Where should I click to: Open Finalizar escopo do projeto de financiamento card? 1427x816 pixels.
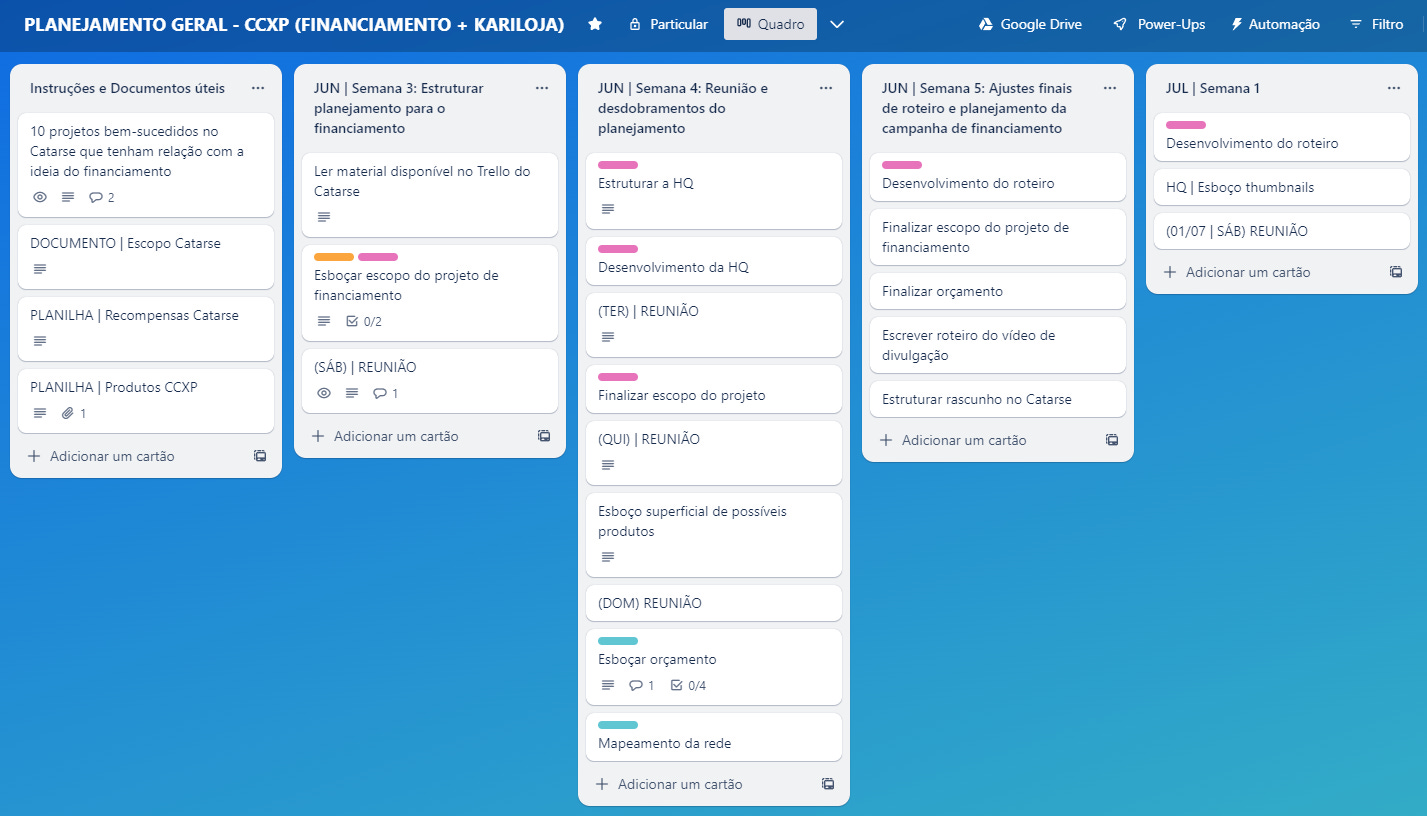coord(998,237)
